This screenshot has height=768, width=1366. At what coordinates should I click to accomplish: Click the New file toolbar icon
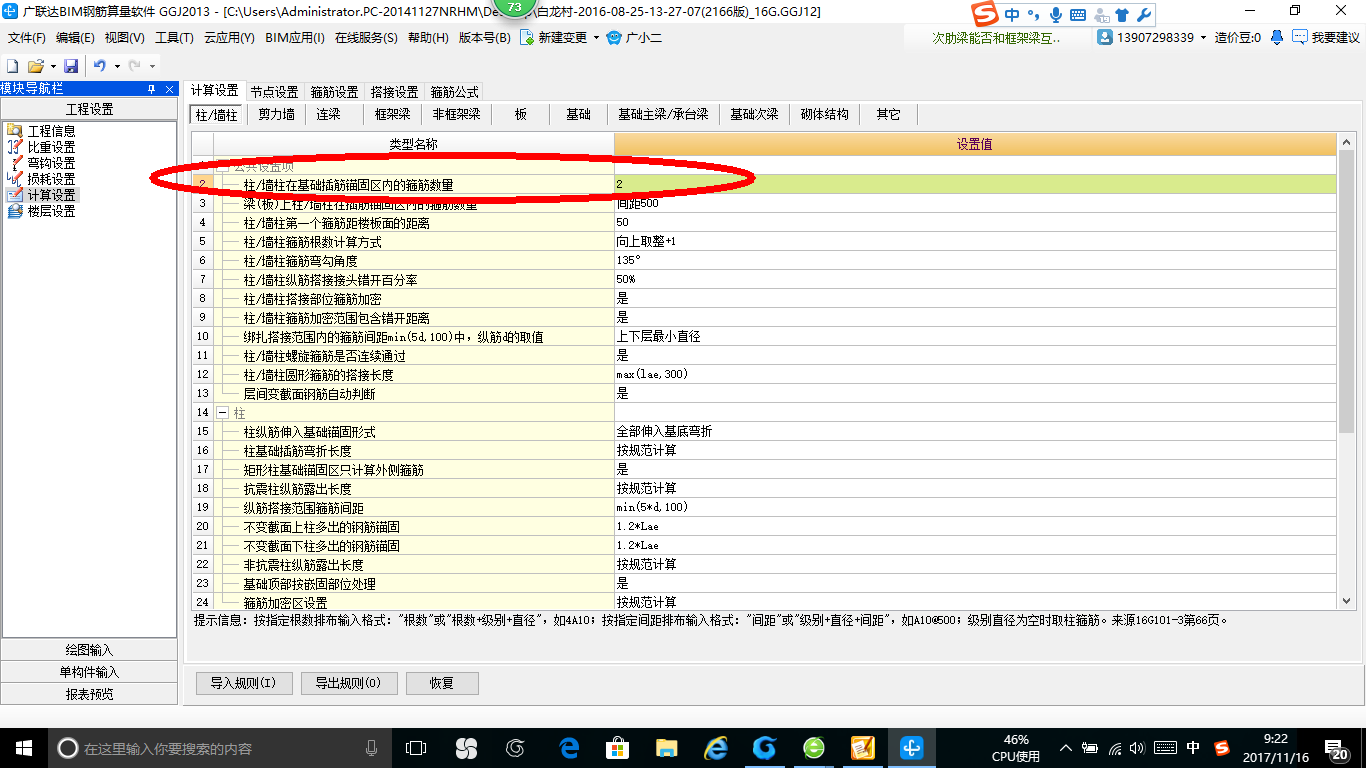coord(13,65)
